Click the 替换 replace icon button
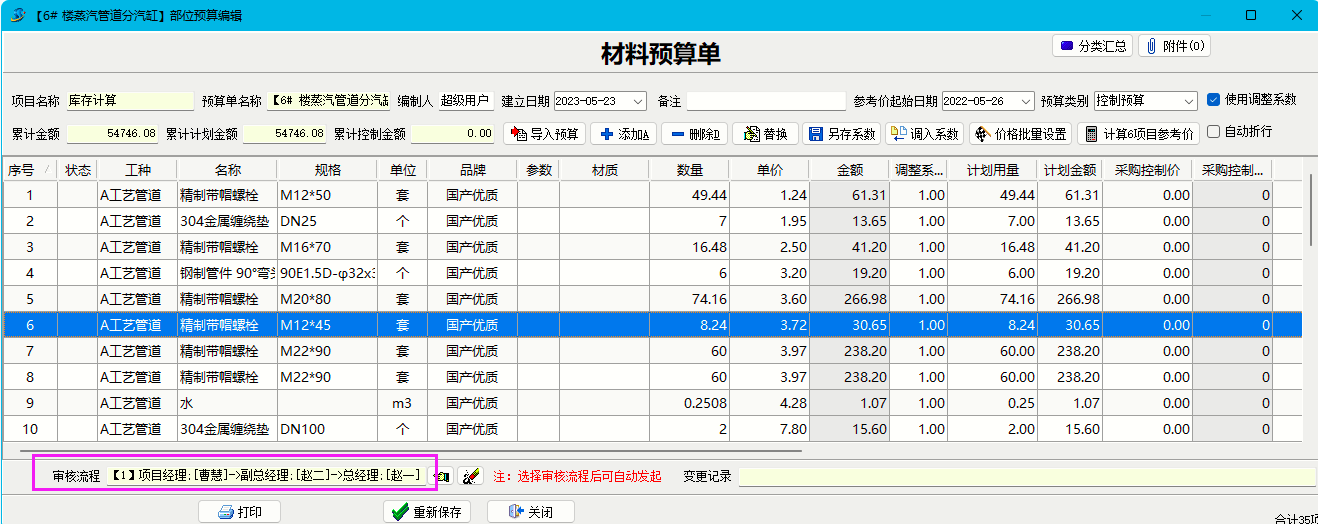The image size is (1318, 524). click(x=765, y=134)
